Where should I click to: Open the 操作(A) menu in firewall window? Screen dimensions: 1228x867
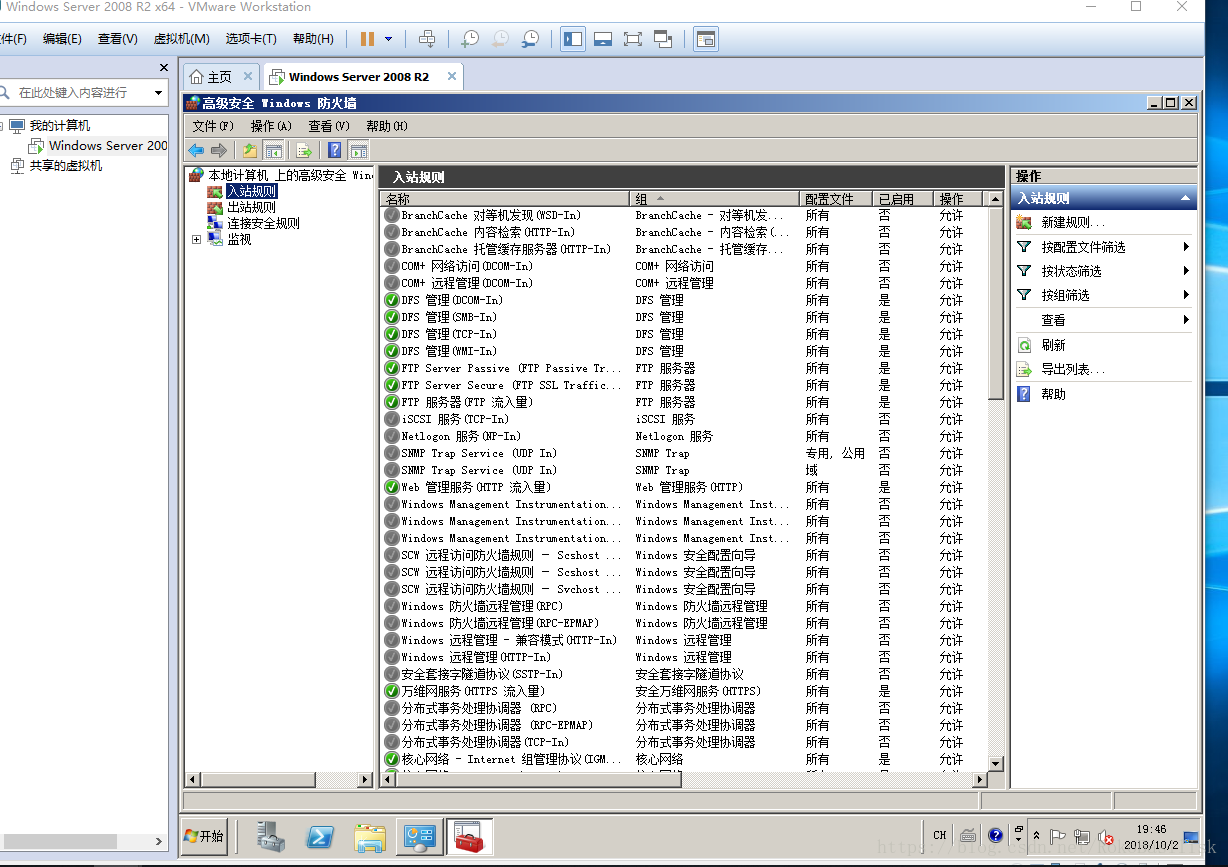point(270,126)
